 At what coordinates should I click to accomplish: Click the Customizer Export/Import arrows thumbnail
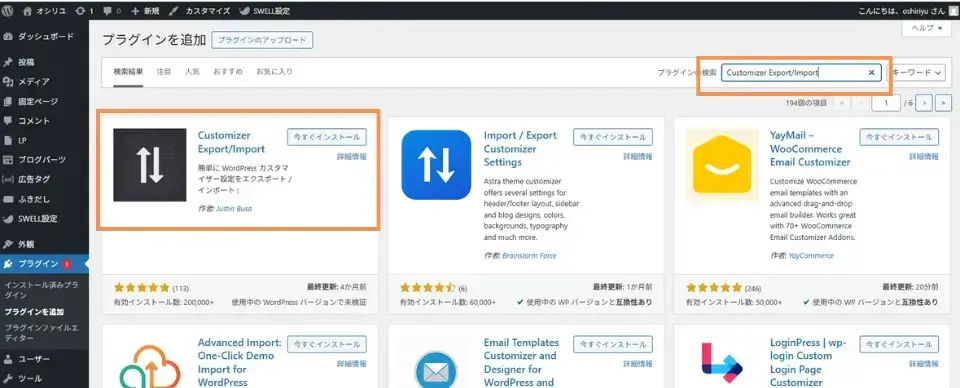(x=150, y=165)
